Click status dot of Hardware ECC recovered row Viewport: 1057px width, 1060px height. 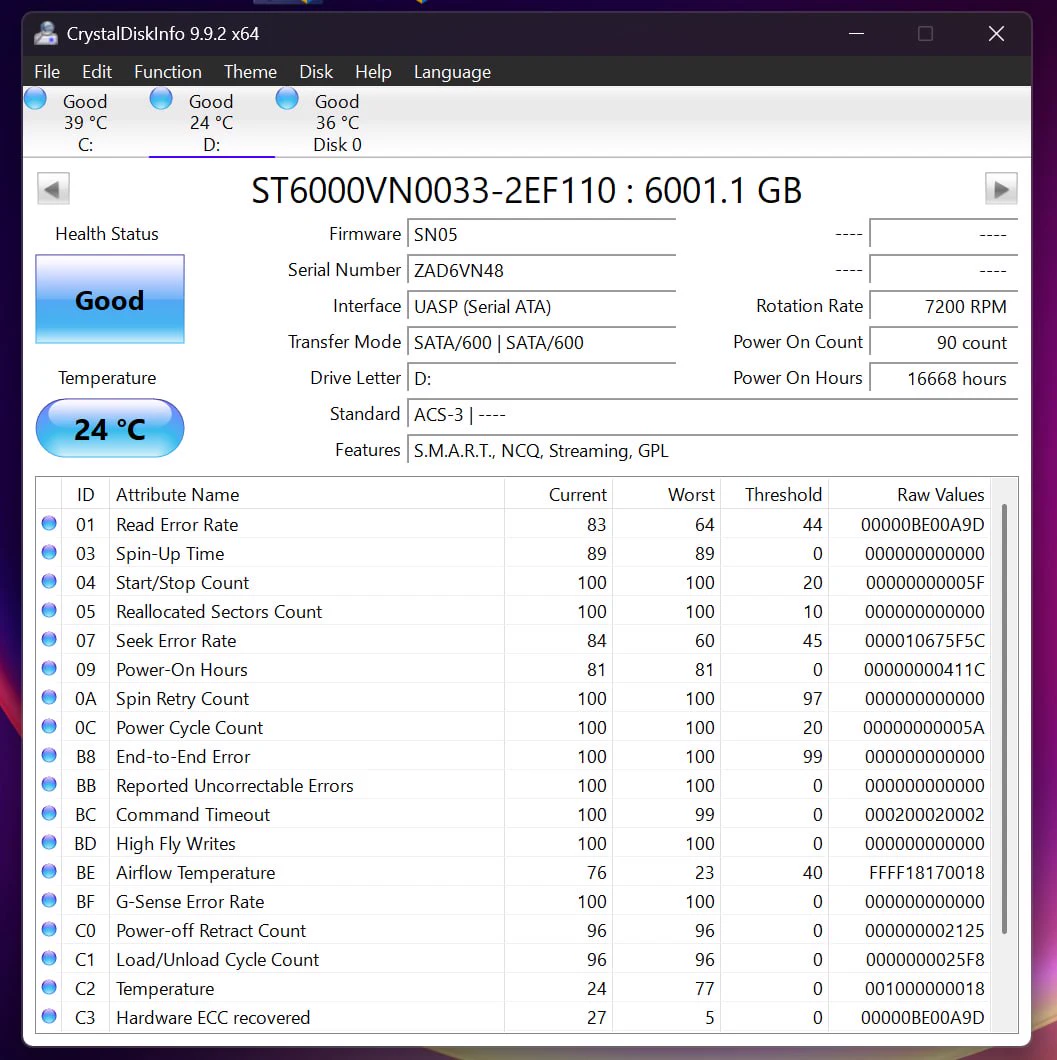[x=49, y=1016]
